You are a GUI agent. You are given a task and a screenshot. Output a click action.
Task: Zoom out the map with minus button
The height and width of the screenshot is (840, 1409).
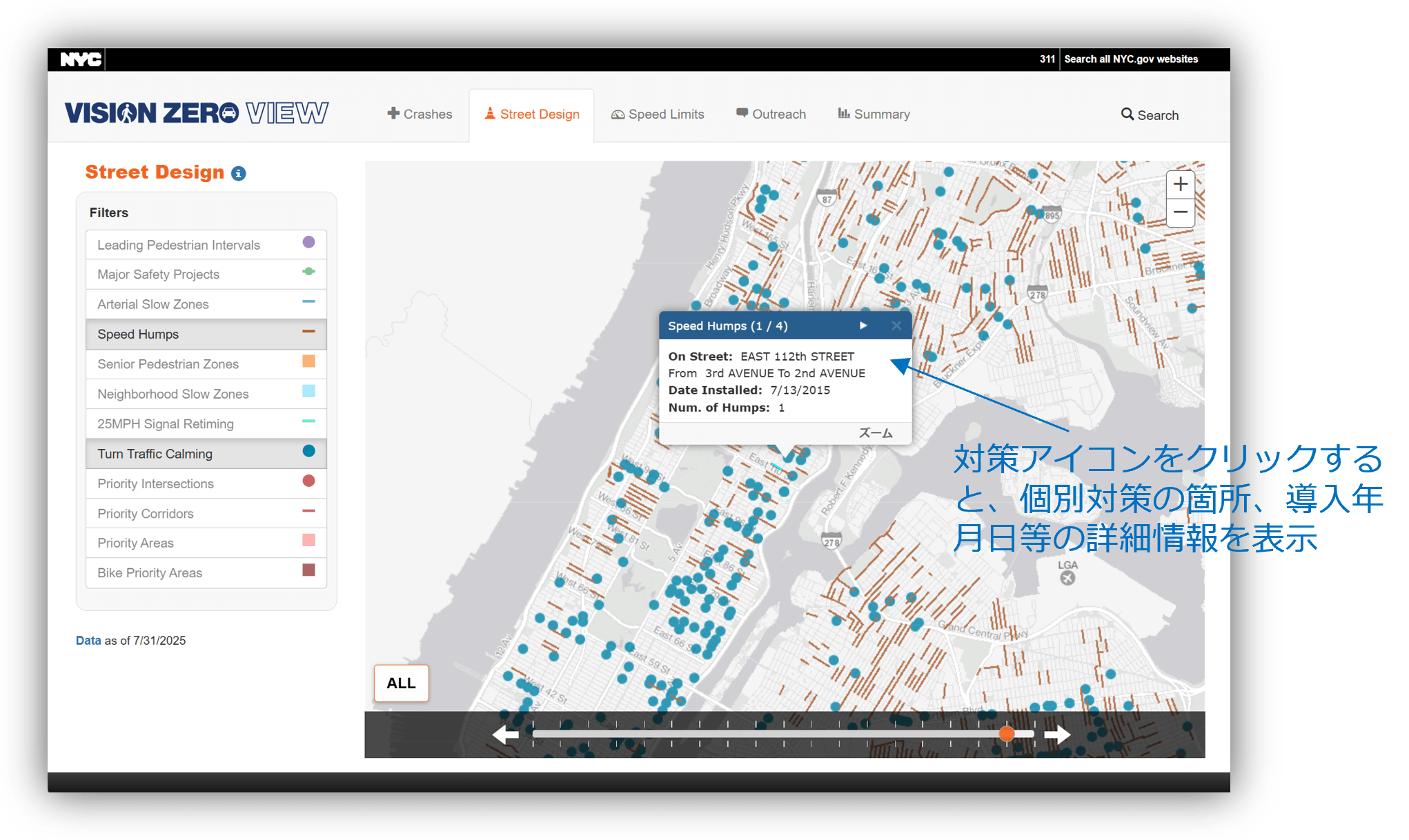(1180, 212)
